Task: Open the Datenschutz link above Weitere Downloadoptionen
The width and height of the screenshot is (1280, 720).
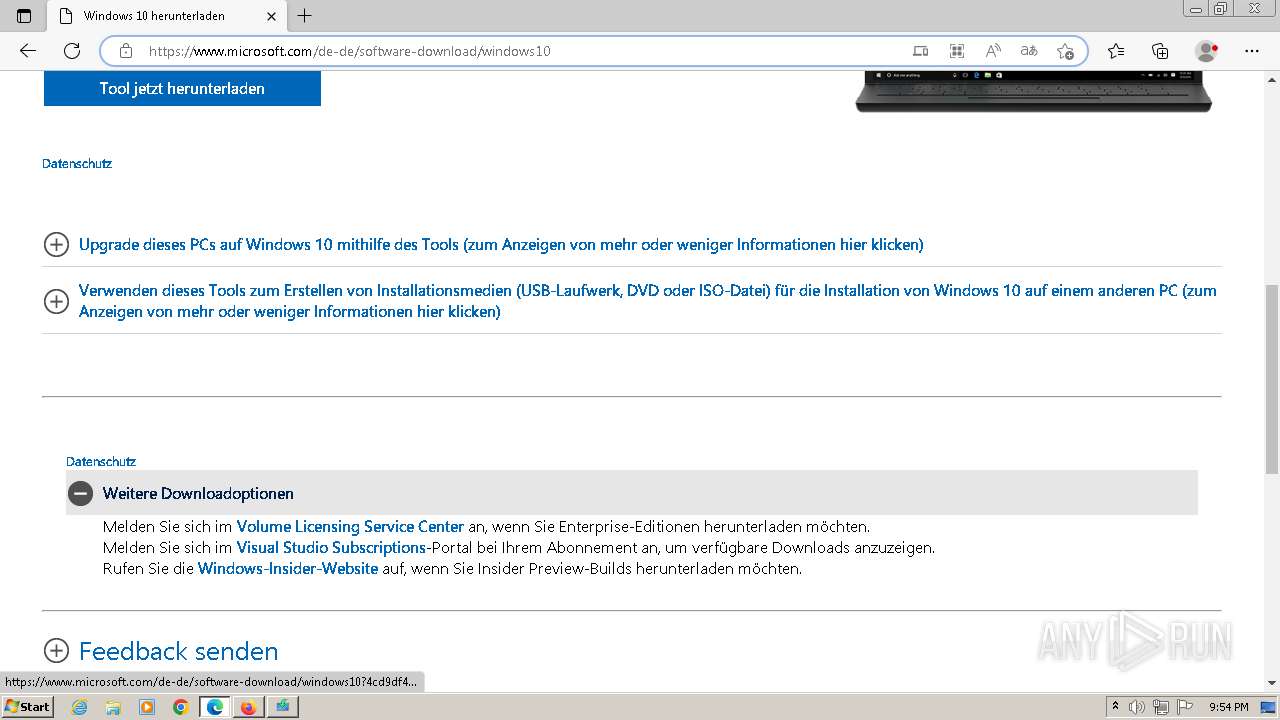Action: coord(101,461)
